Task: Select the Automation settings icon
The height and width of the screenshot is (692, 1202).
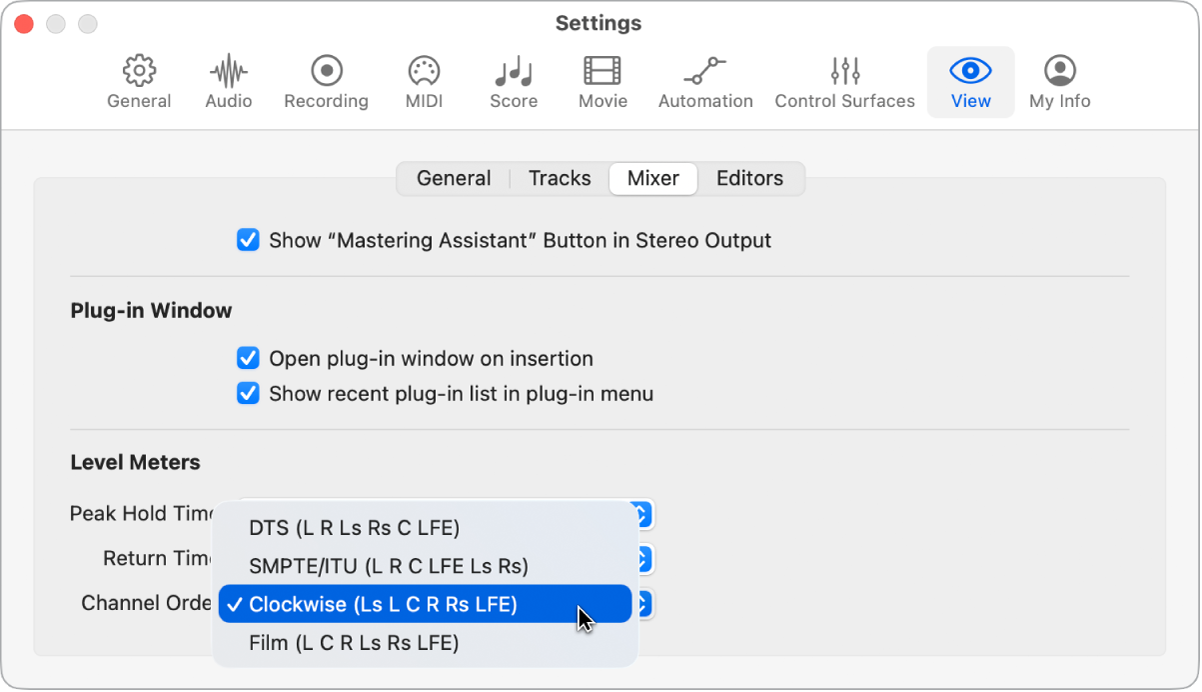Action: tap(705, 81)
